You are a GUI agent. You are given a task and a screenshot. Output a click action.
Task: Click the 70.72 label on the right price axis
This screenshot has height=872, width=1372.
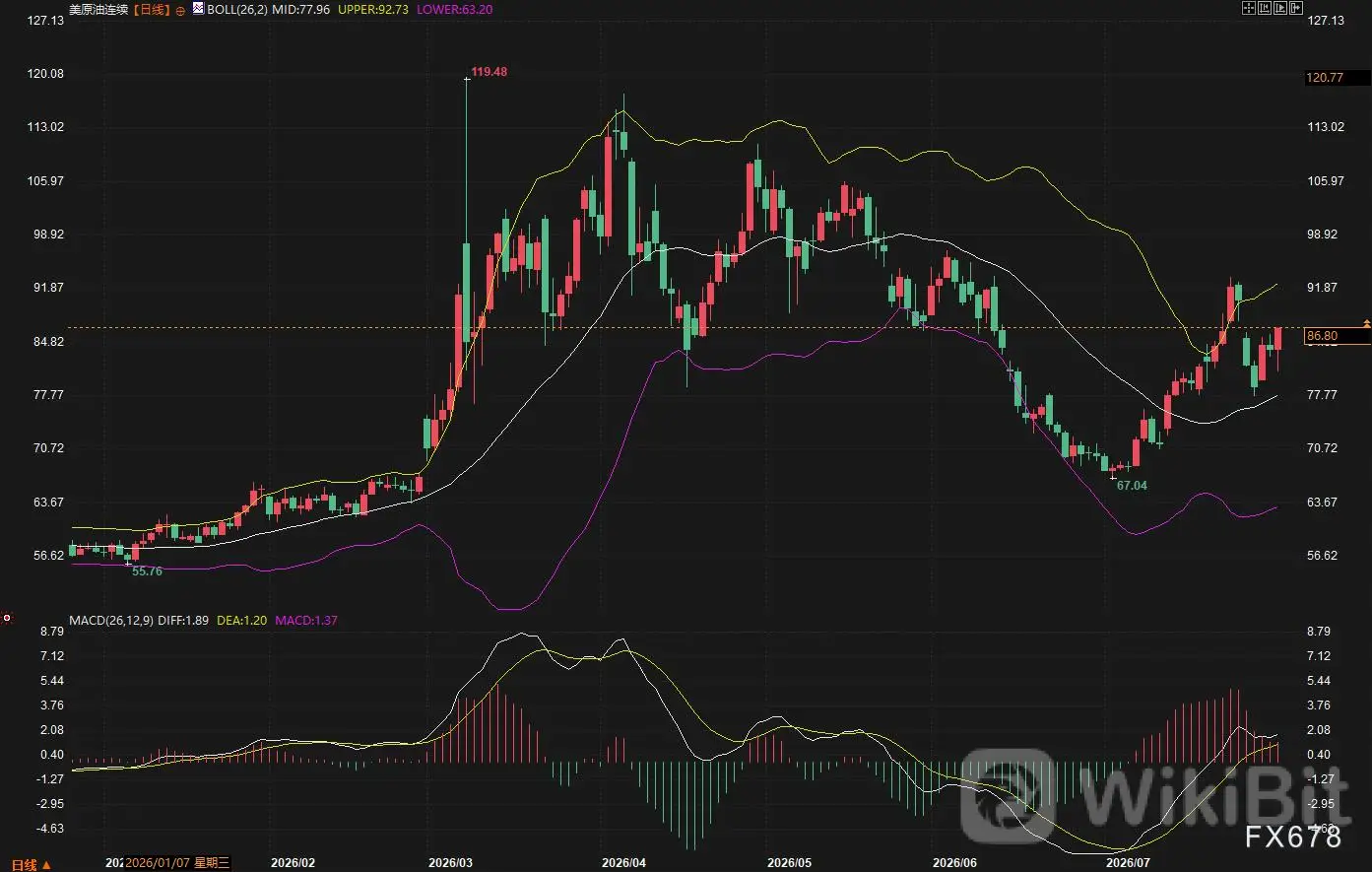pyautogui.click(x=1322, y=448)
